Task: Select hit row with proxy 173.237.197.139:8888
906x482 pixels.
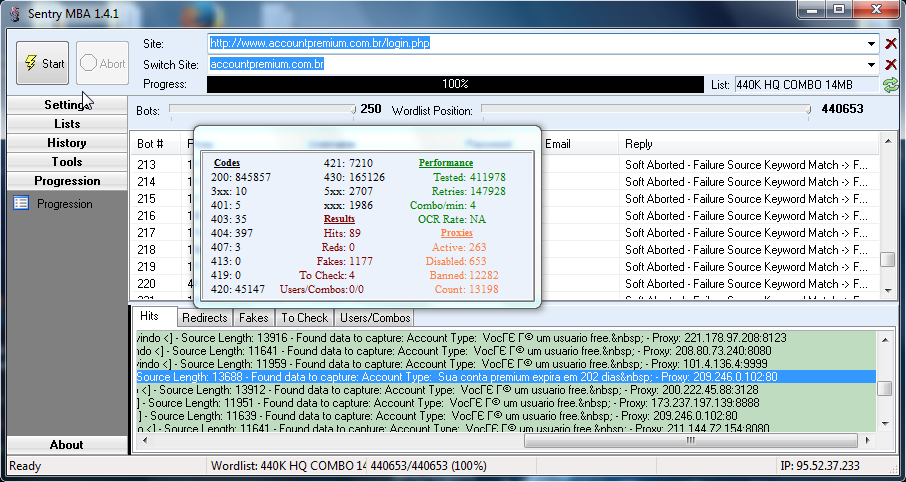Action: pos(506,403)
